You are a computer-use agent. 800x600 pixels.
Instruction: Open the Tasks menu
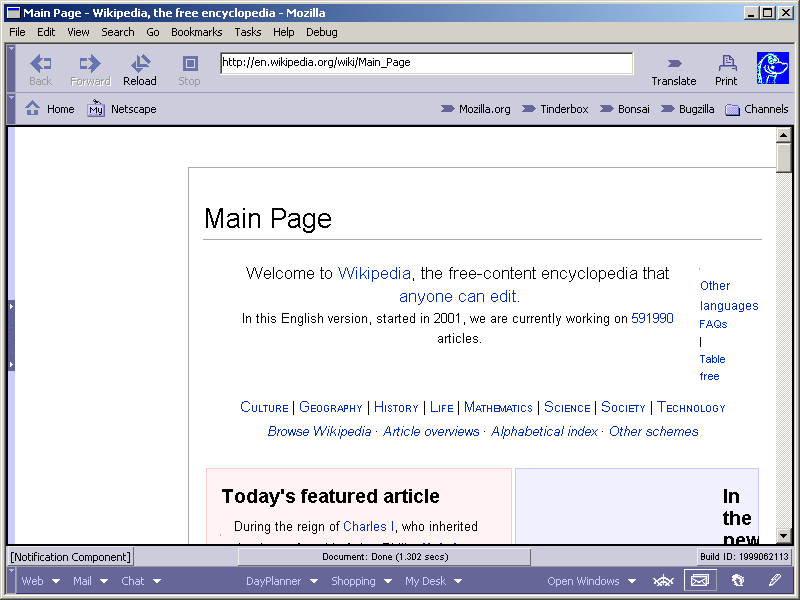tap(247, 32)
